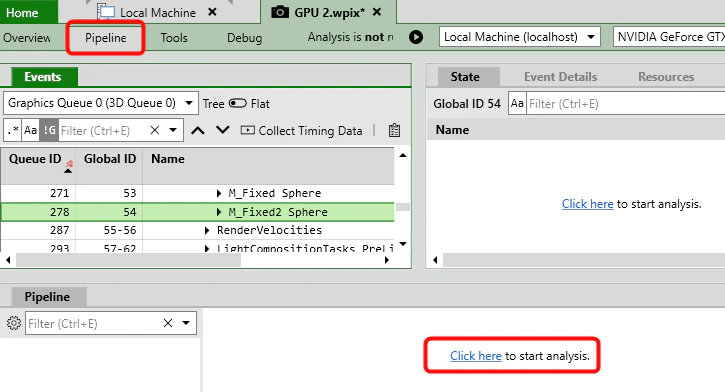Click the clipboard copy icon

394,130
